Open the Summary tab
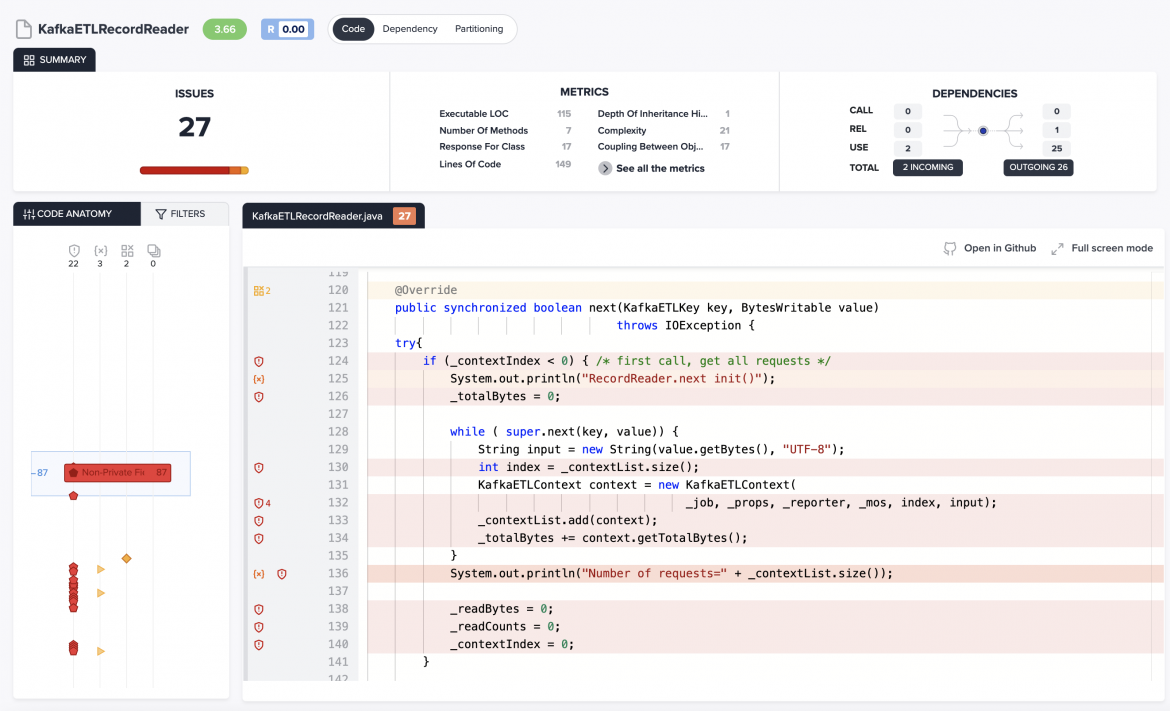This screenshot has height=711, width=1170. tap(55, 60)
